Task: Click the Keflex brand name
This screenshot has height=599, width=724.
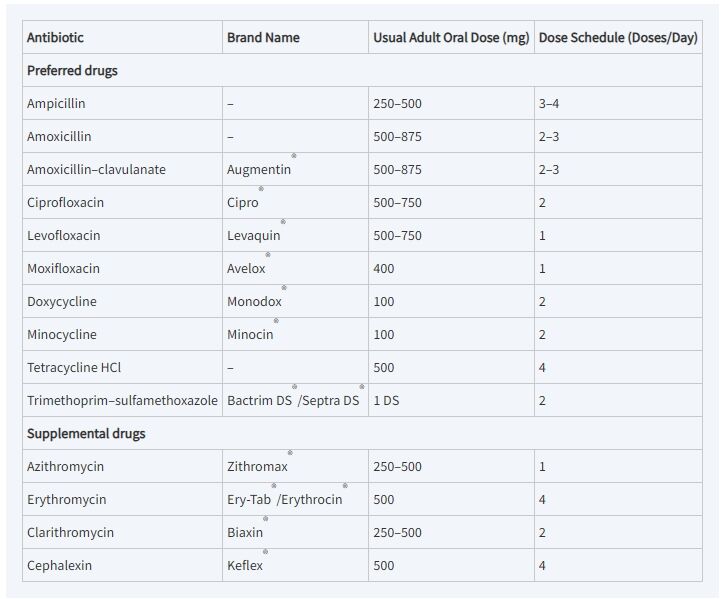Action: point(245,565)
